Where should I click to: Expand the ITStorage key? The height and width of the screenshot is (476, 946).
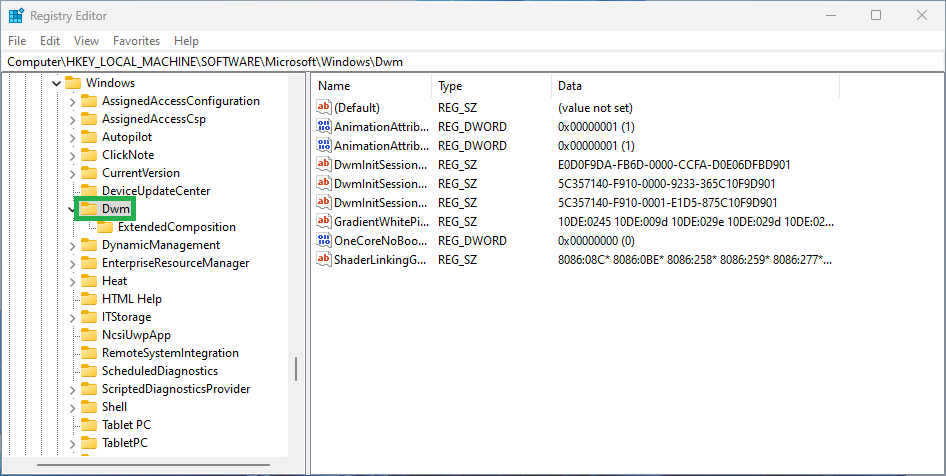coord(72,318)
